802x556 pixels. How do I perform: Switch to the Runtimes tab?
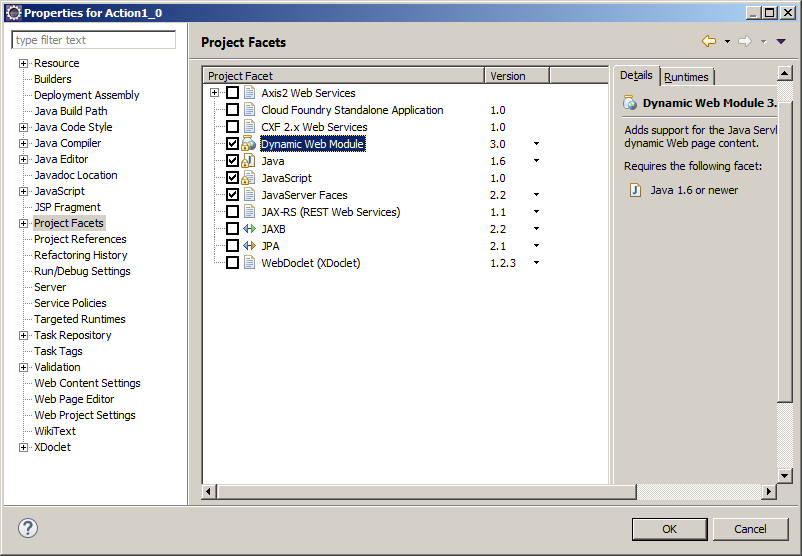[x=686, y=77]
